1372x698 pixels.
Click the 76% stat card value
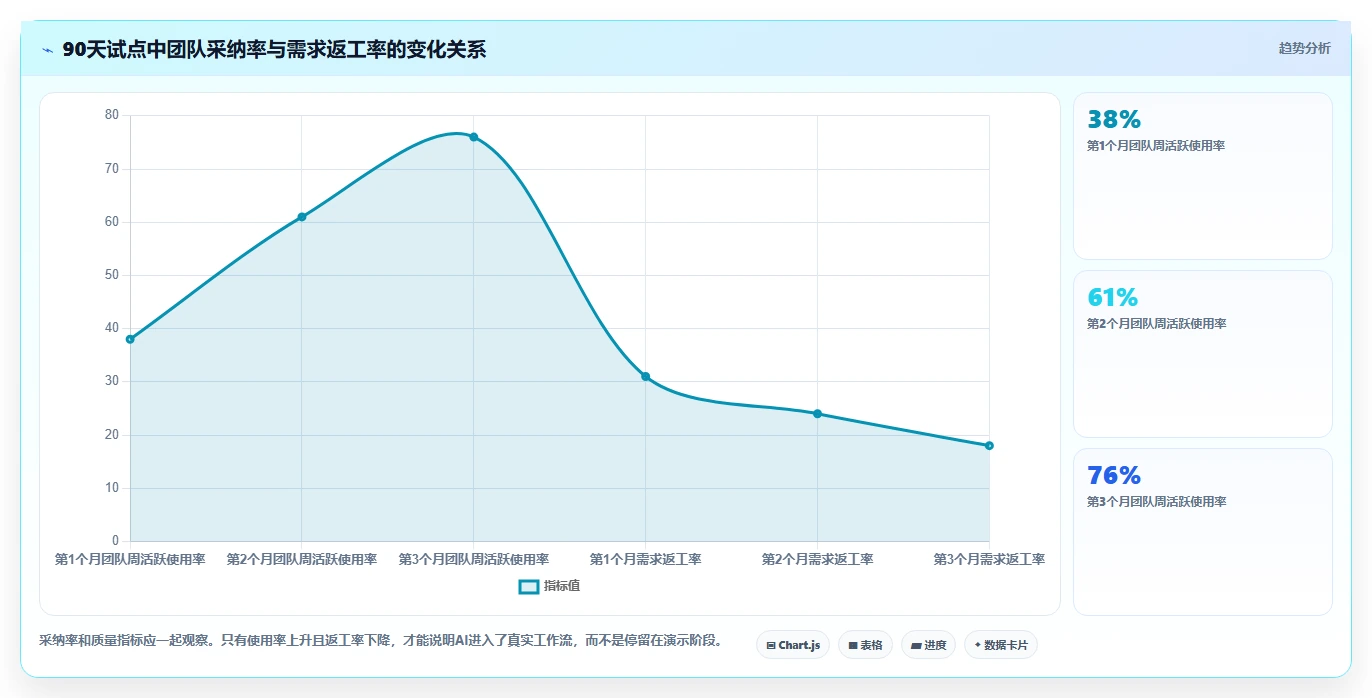click(x=1114, y=476)
